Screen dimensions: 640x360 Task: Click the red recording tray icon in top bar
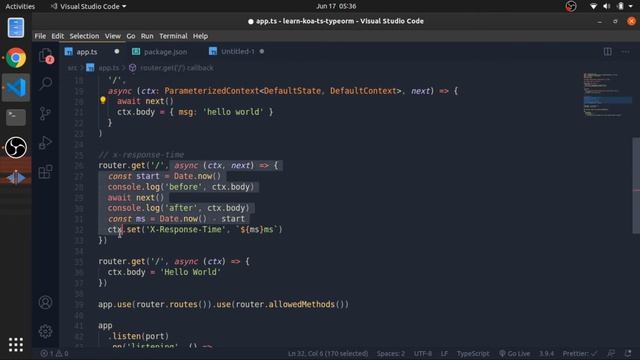[x=571, y=6]
